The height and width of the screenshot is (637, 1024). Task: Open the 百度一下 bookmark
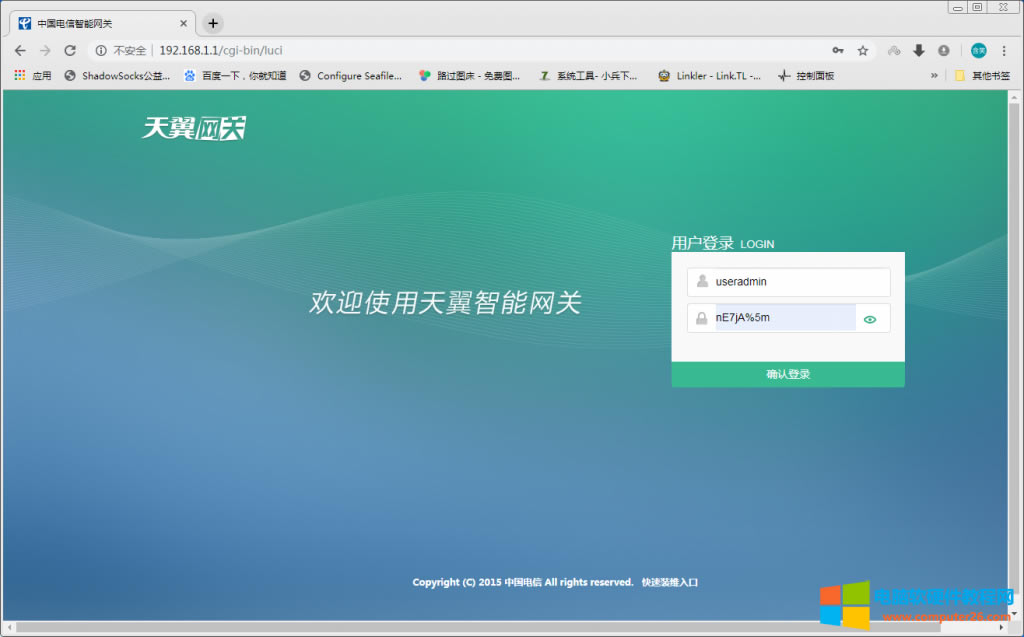coord(235,76)
